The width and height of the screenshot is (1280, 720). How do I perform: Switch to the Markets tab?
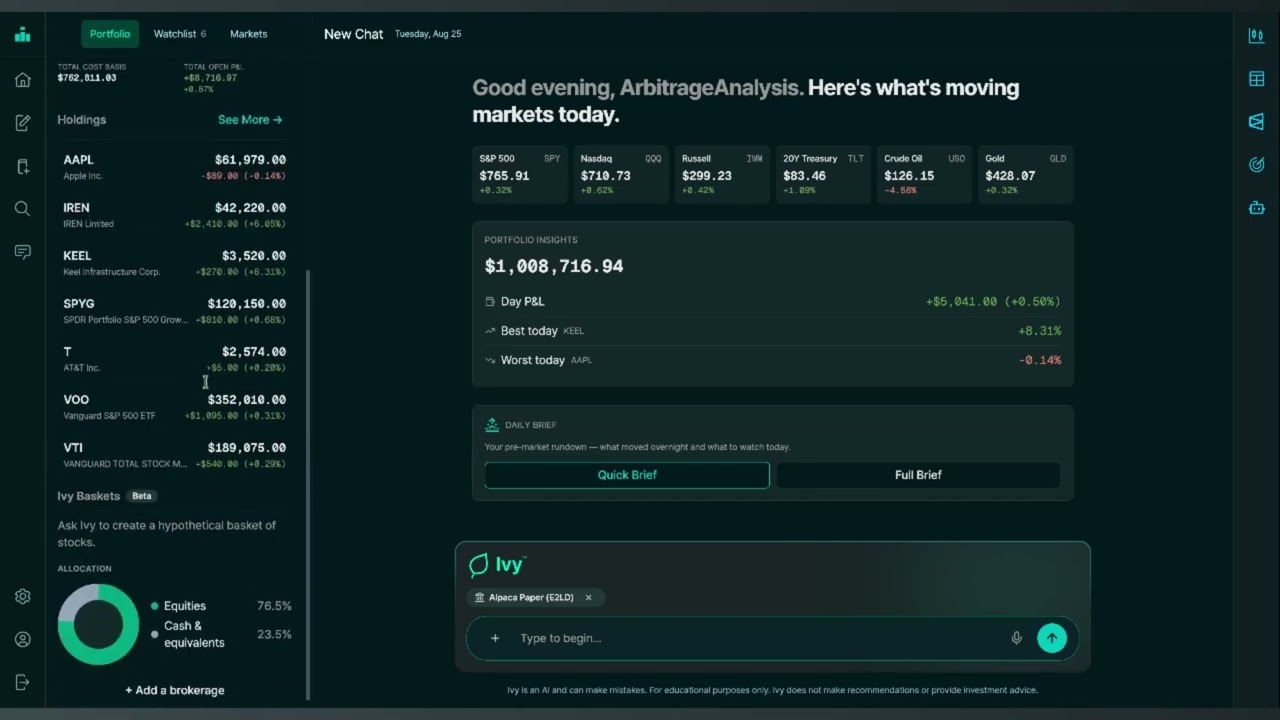tap(248, 34)
